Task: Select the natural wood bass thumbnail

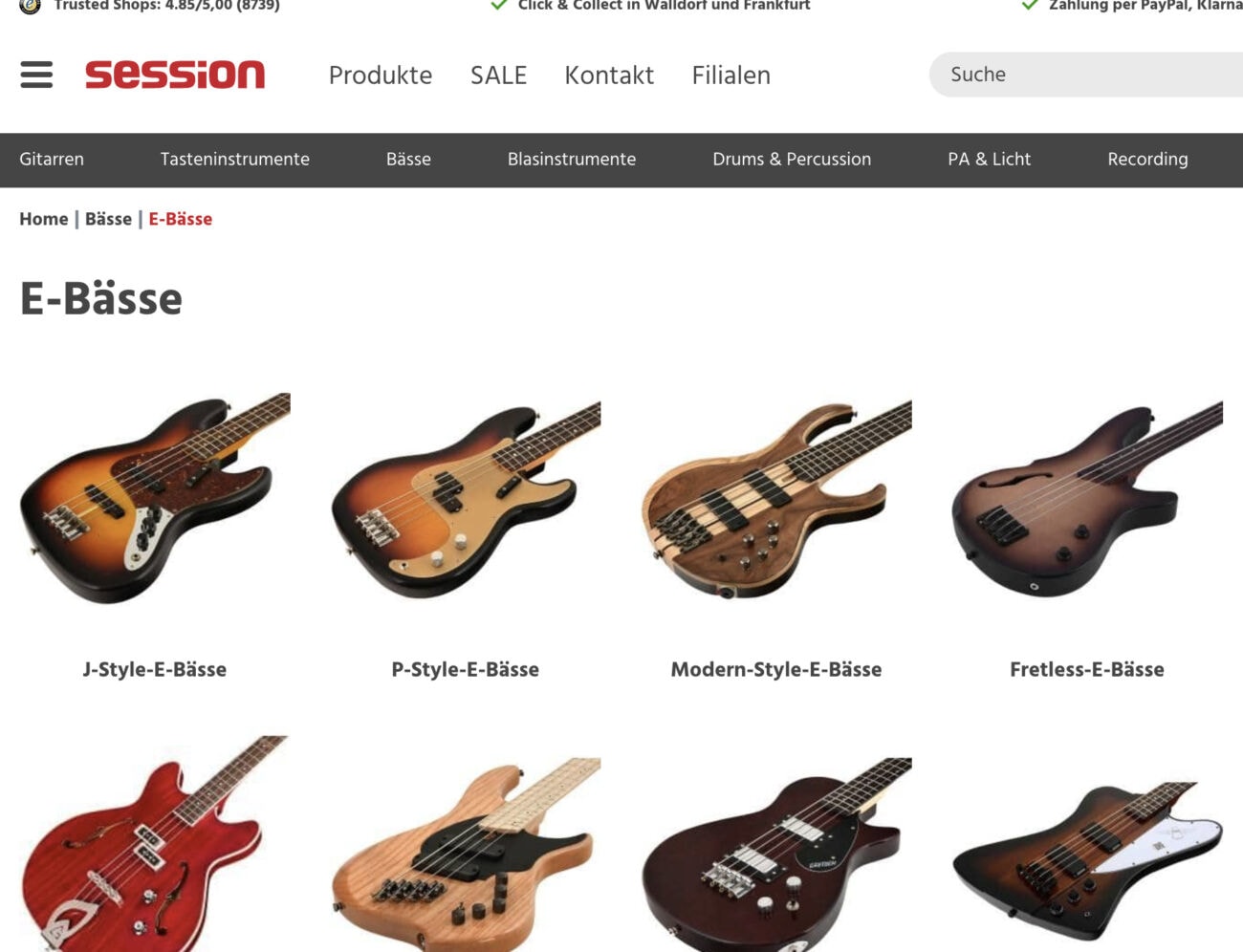Action: click(466, 854)
